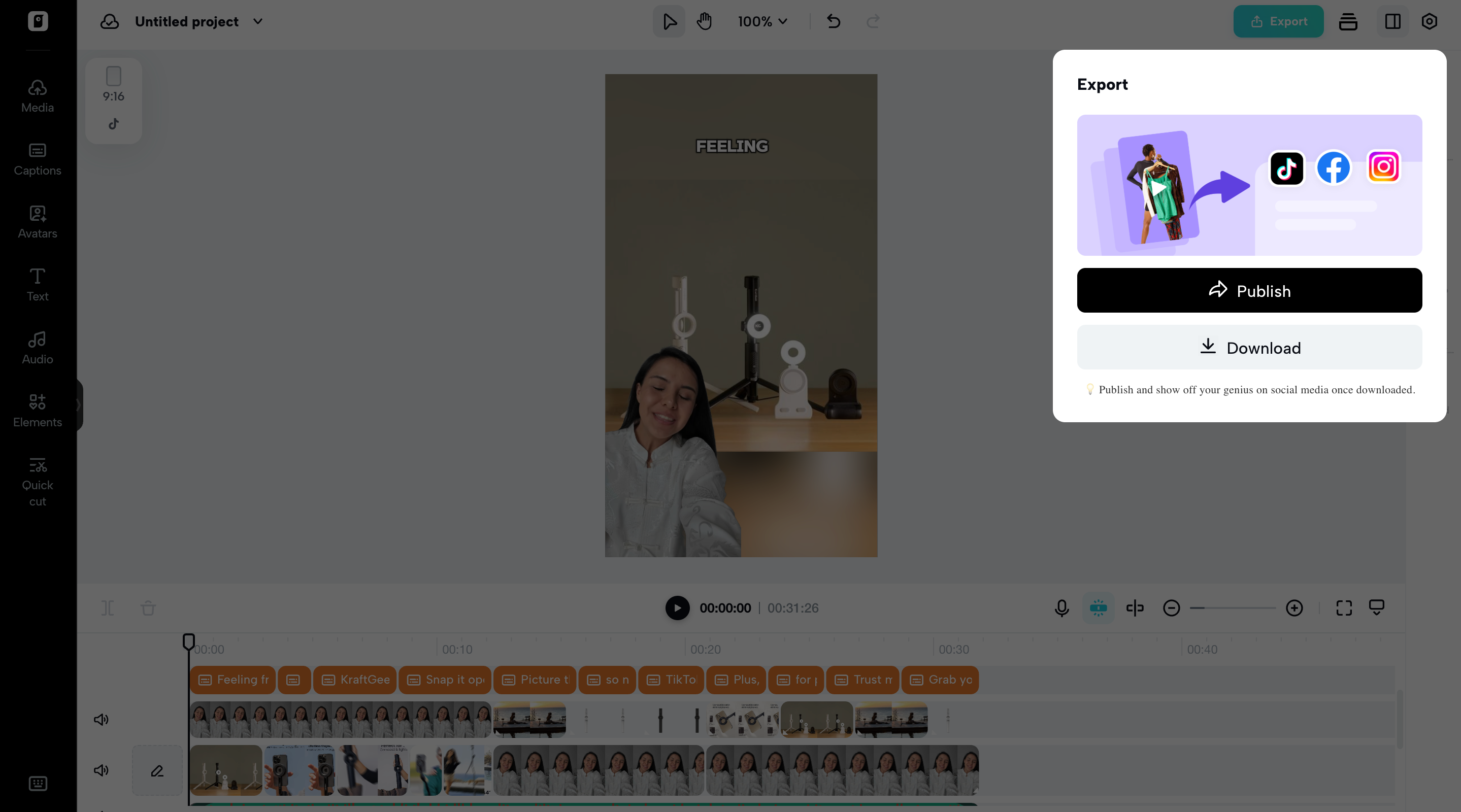Enter fullscreen preview mode
1461x812 pixels.
pos(1343,608)
